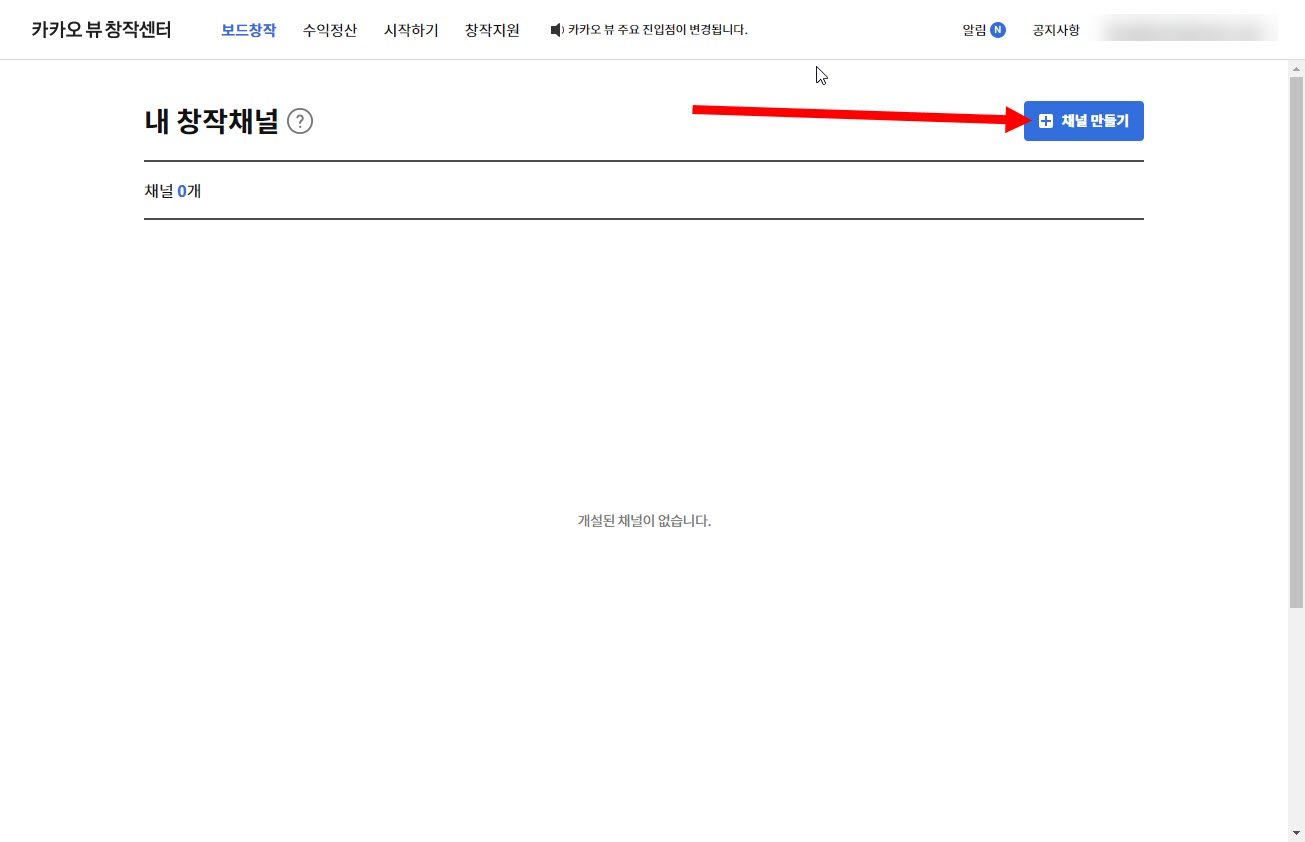Click the blue N badge beside 알림
The width and height of the screenshot is (1305, 842).
pyautogui.click(x=998, y=30)
